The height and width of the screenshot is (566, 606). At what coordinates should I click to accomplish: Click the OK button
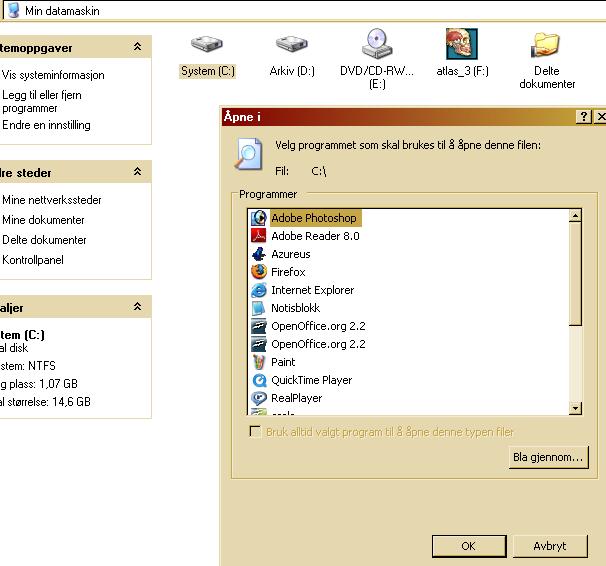click(x=469, y=546)
